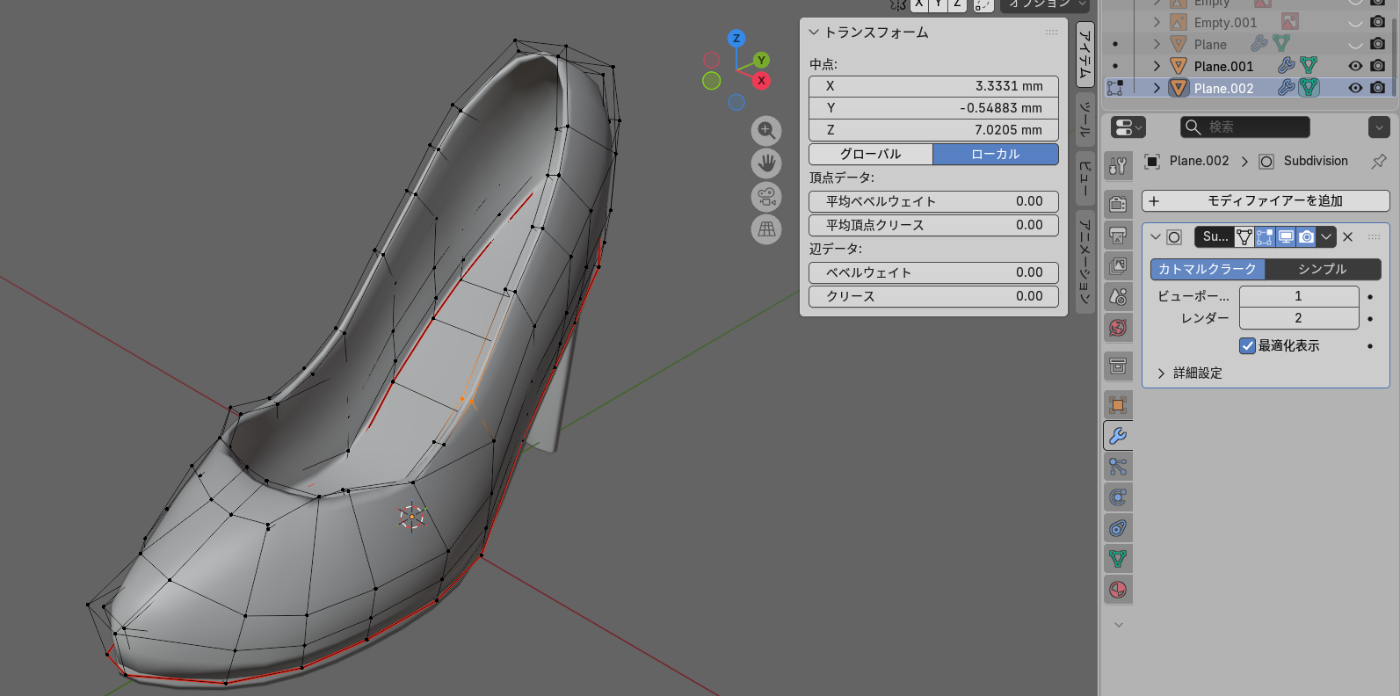Click the X median coordinate field

[x=933, y=86]
